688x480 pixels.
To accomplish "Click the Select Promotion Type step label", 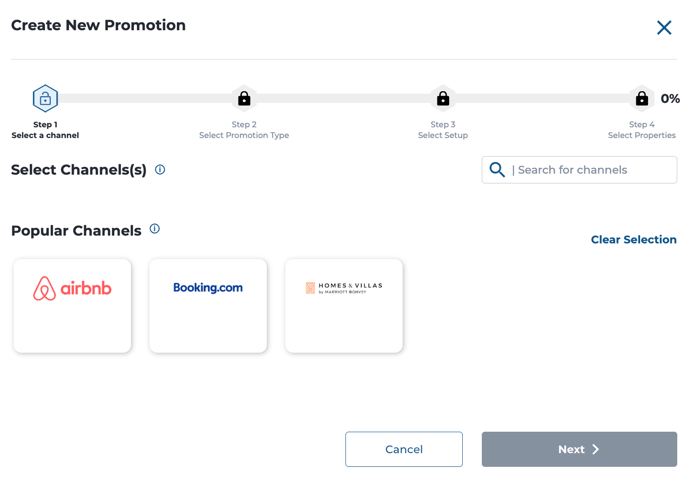I will tap(244, 135).
